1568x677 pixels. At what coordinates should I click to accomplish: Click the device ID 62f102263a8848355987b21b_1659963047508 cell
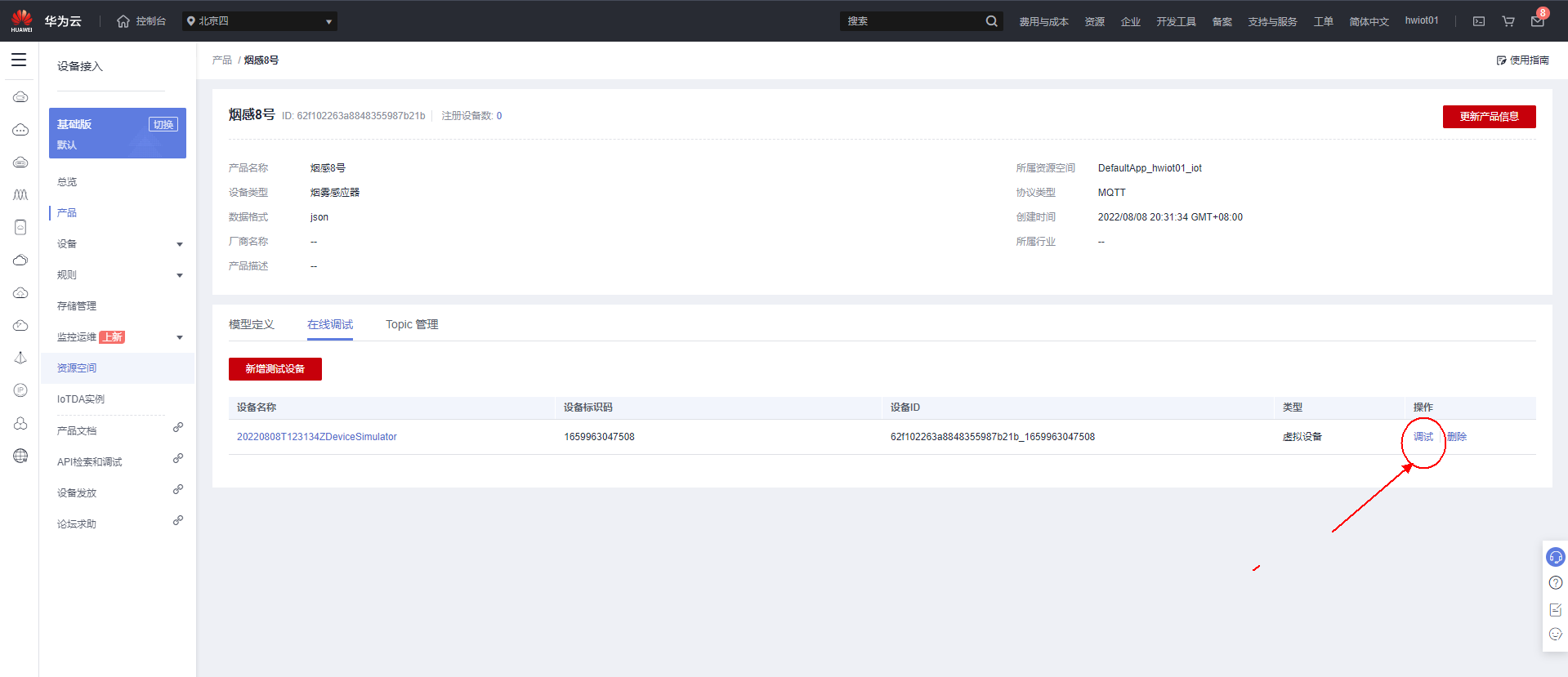point(993,437)
